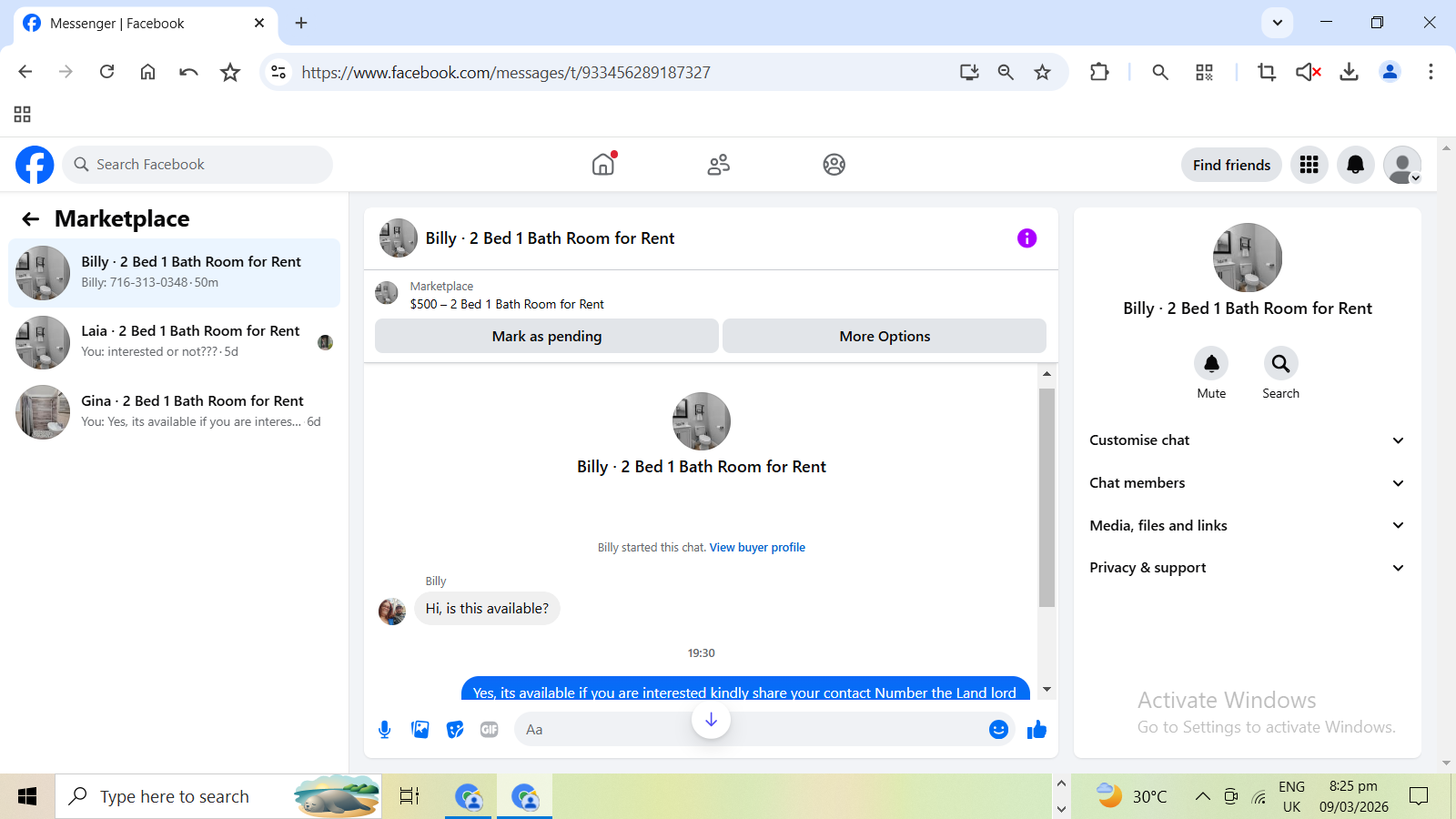Screen dimensions: 1456x819
Task: Jump to latest message with down arrow
Action: pos(712,720)
